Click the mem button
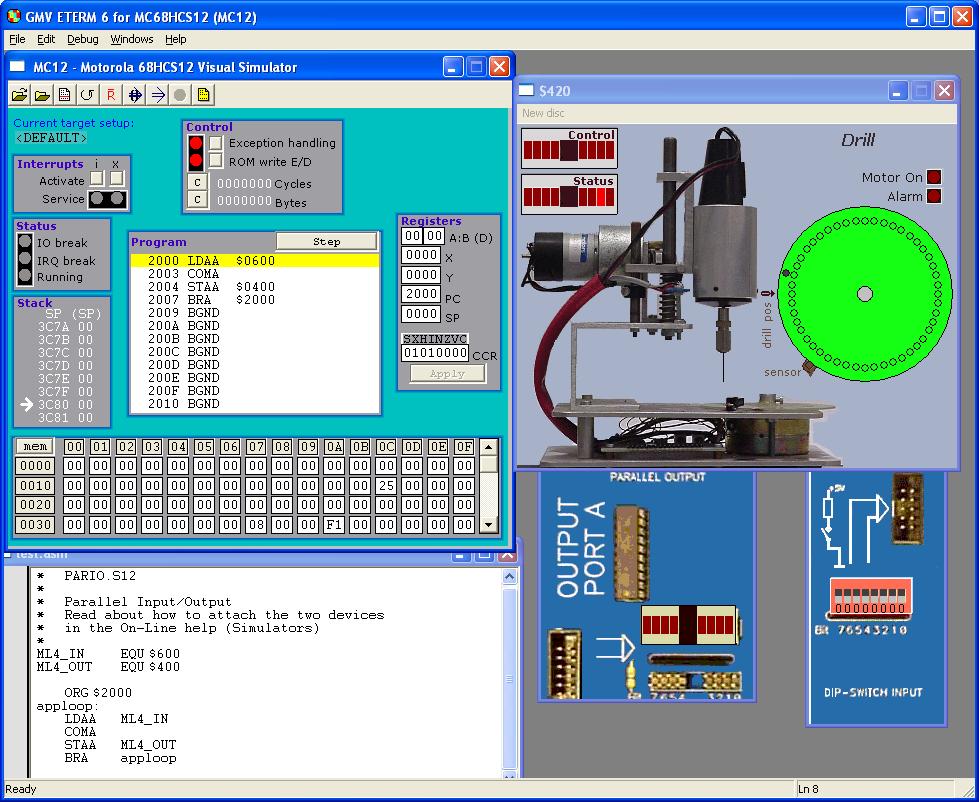 [35, 446]
